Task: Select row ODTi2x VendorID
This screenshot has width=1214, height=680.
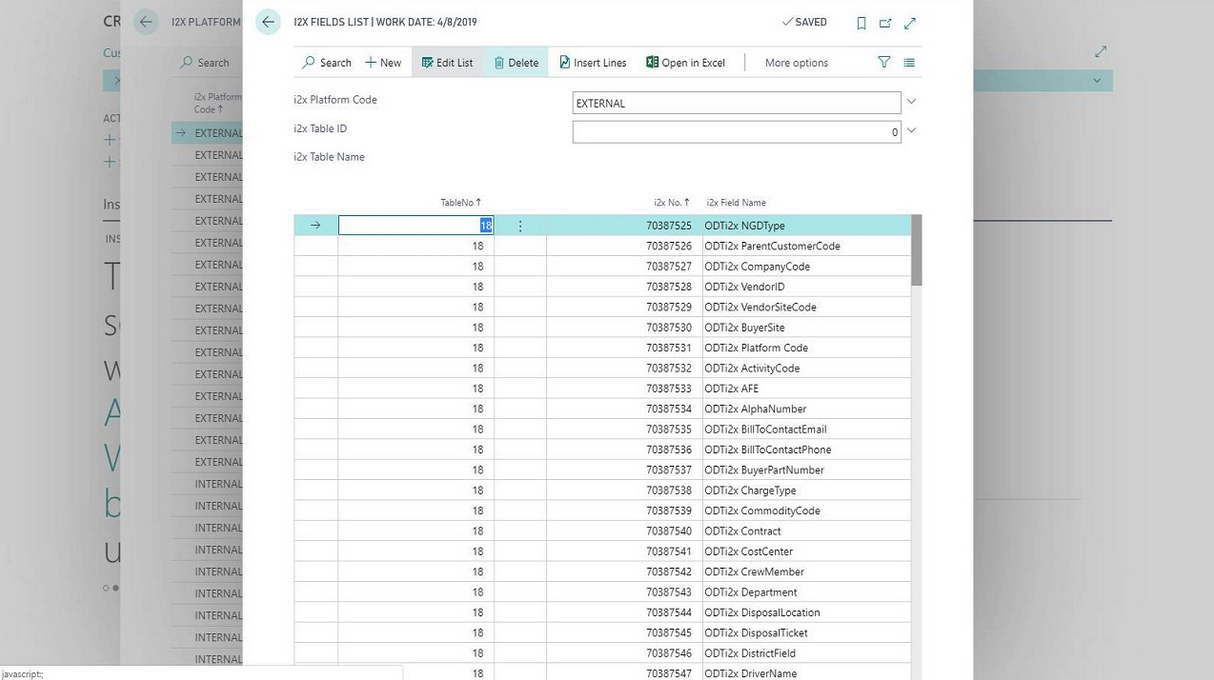Action: click(602, 287)
